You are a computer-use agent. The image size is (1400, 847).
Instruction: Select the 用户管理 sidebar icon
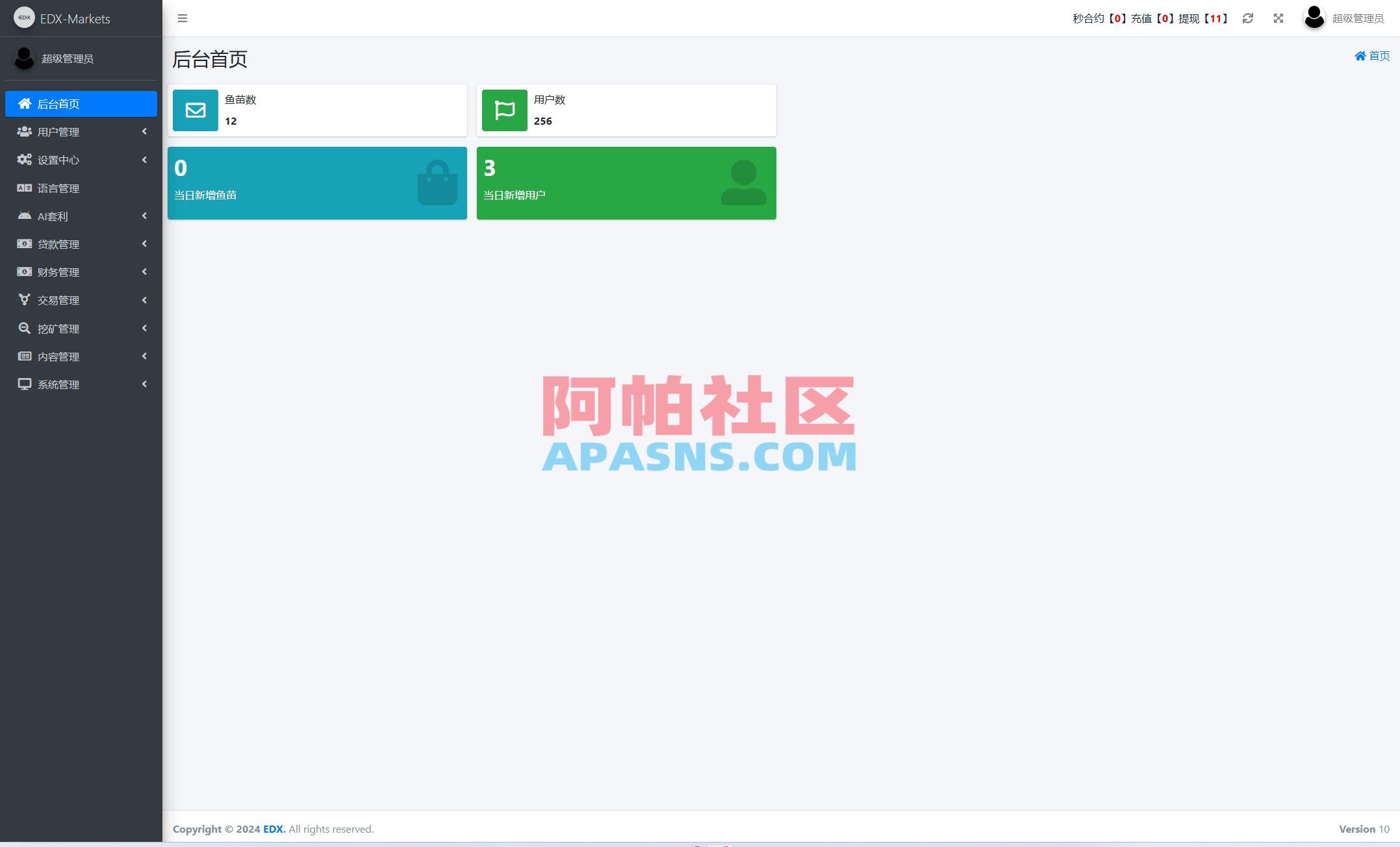pyautogui.click(x=25, y=131)
